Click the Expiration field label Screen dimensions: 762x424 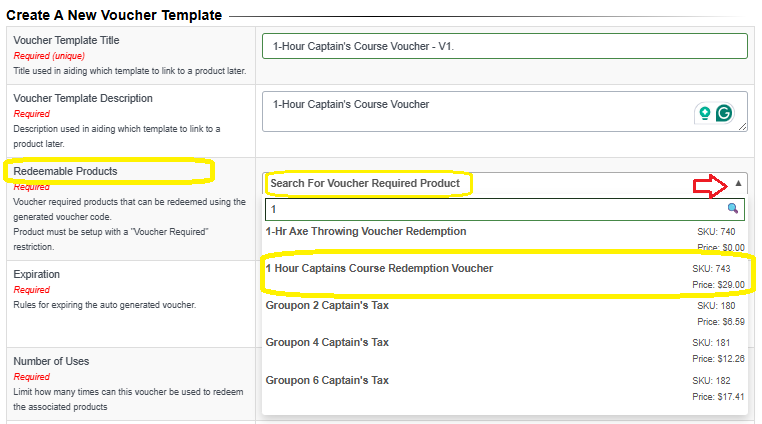[x=36, y=274]
